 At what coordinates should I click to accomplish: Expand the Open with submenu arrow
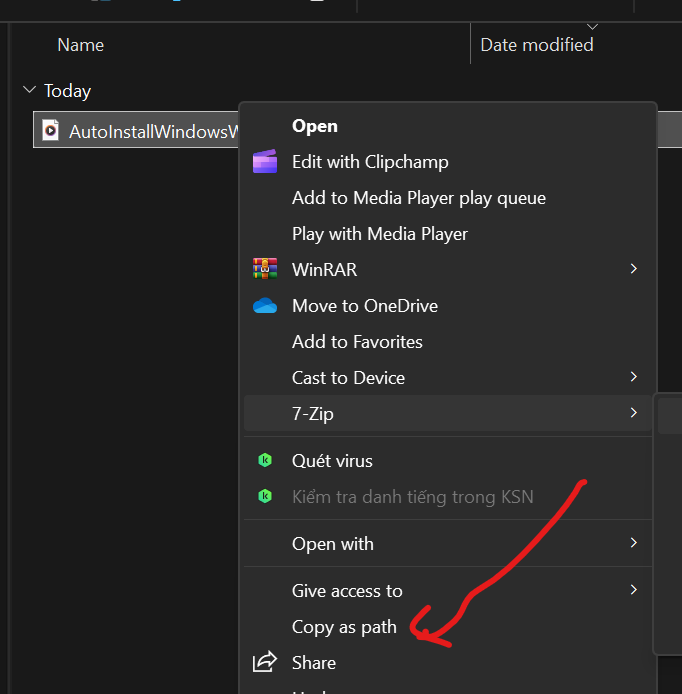click(x=633, y=543)
